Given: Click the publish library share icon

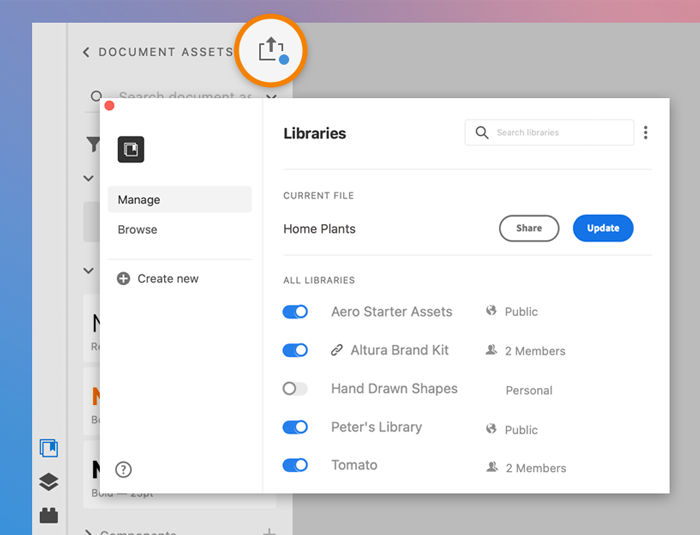Looking at the screenshot, I should point(273,50).
